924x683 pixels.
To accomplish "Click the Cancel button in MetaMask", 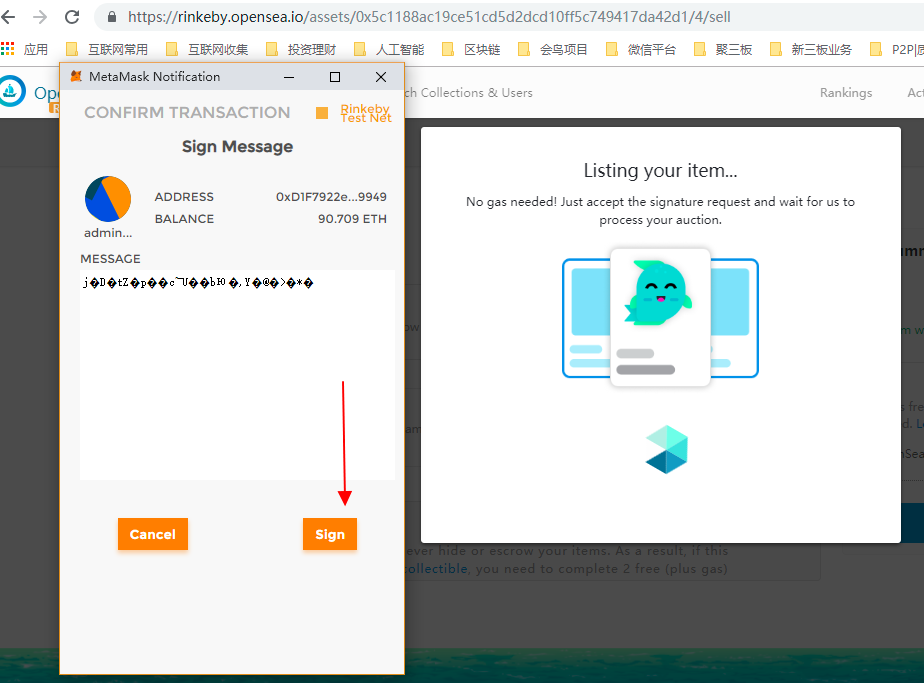I will pyautogui.click(x=153, y=534).
